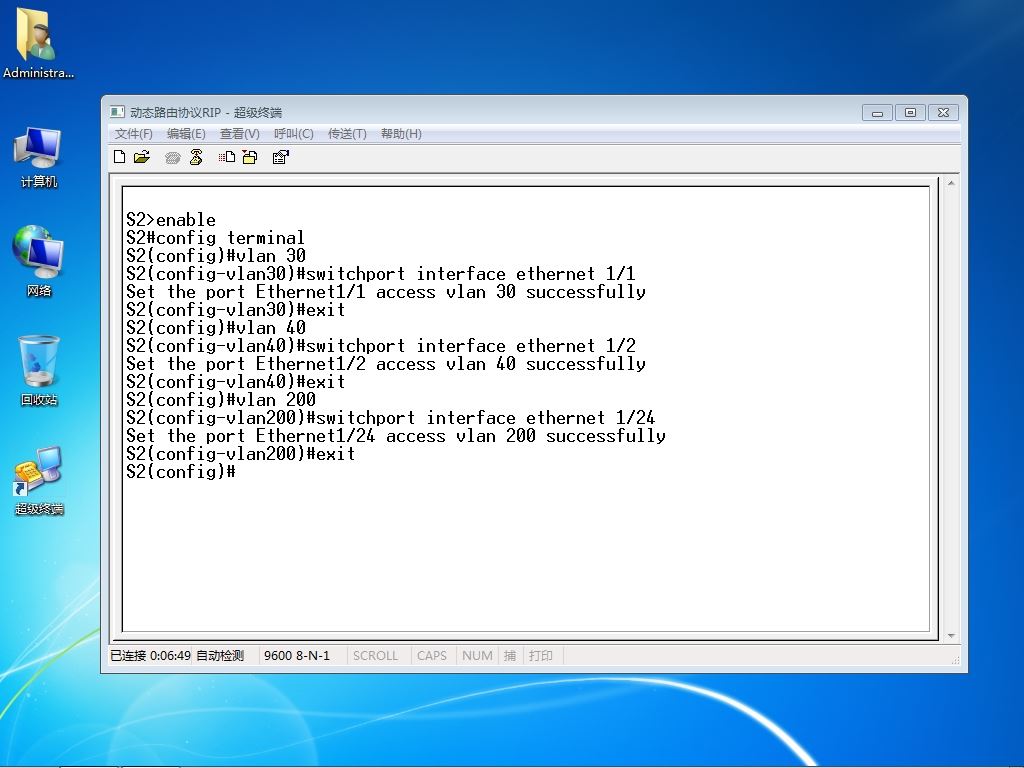The width and height of the screenshot is (1024, 768).
Task: Click the Send file toolbar icon
Action: click(227, 157)
